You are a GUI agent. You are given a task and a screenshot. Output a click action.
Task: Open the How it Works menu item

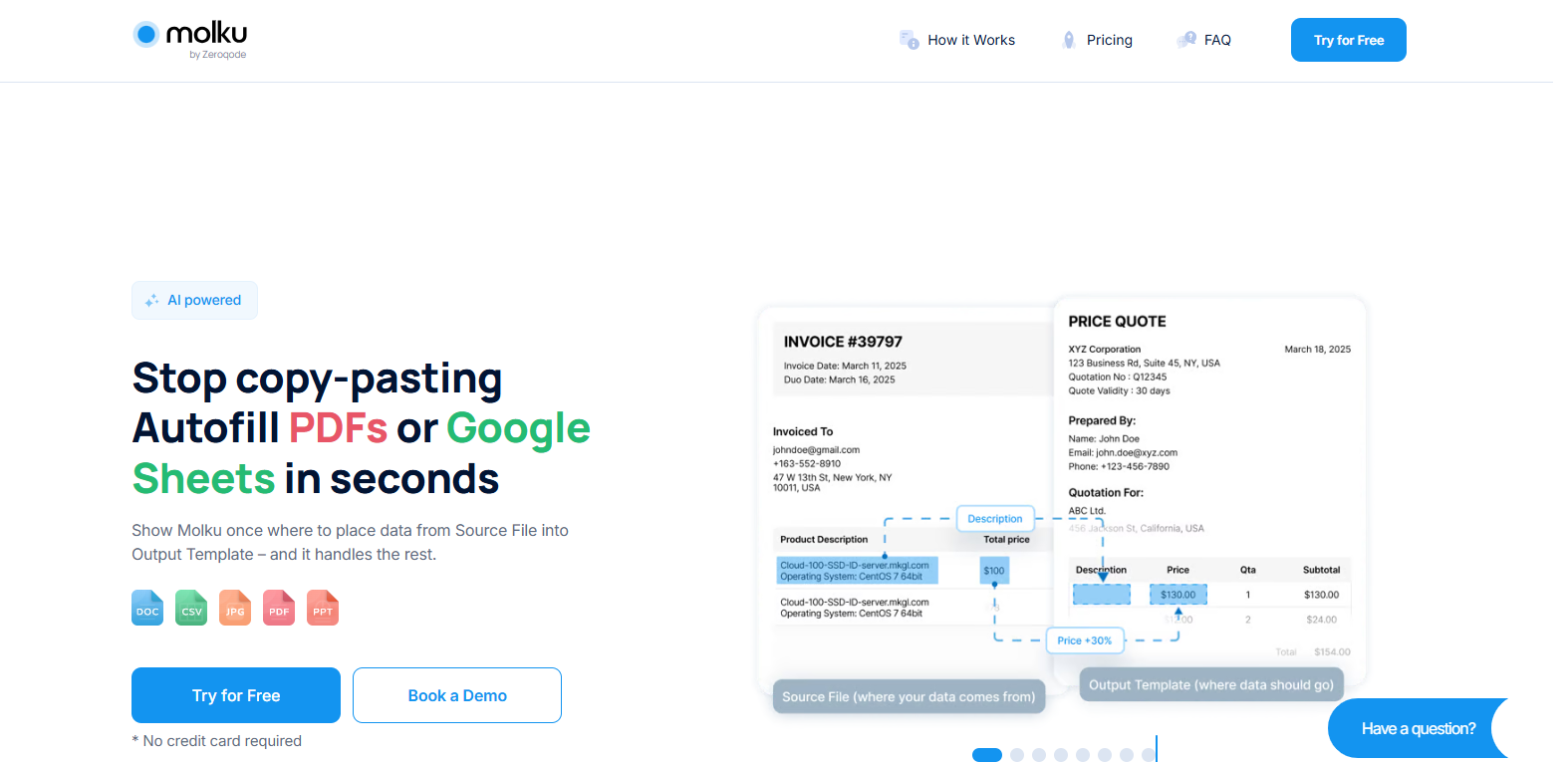tap(971, 40)
